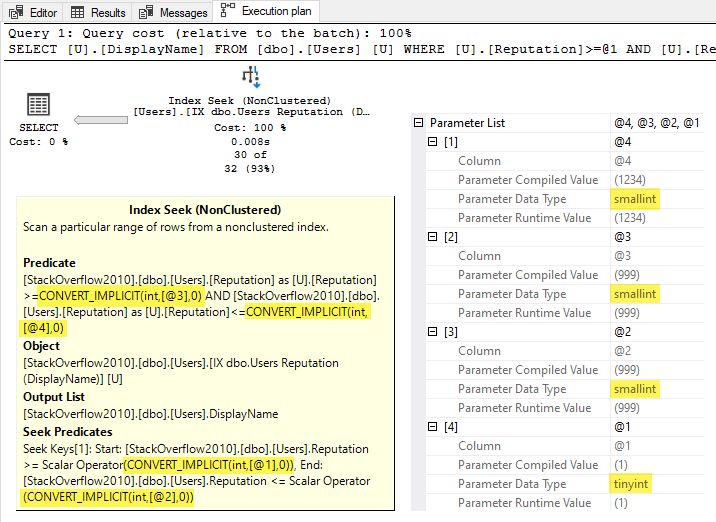Switch to the Editor tab

[x=32, y=12]
